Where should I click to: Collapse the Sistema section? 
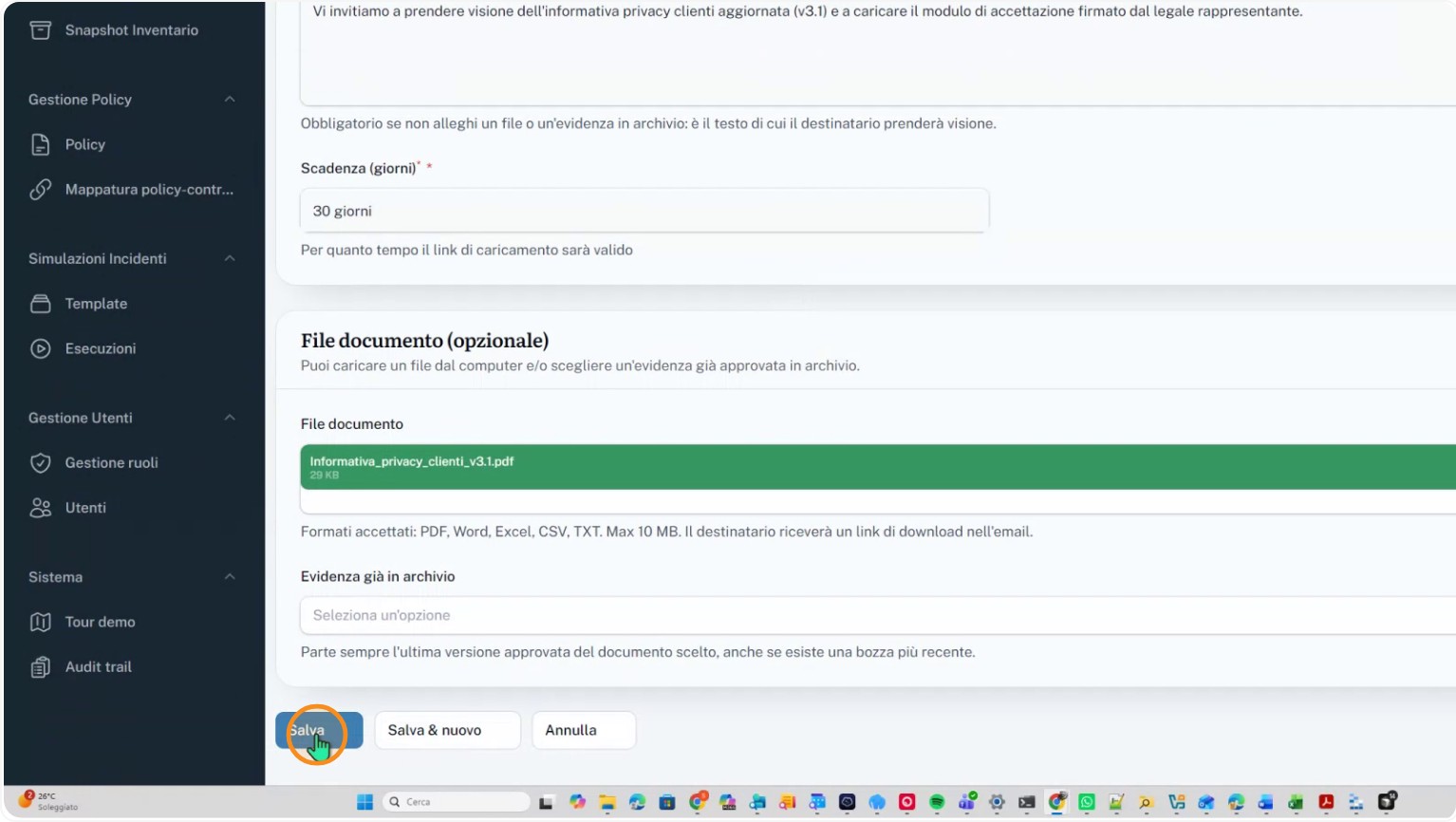pyautogui.click(x=230, y=577)
